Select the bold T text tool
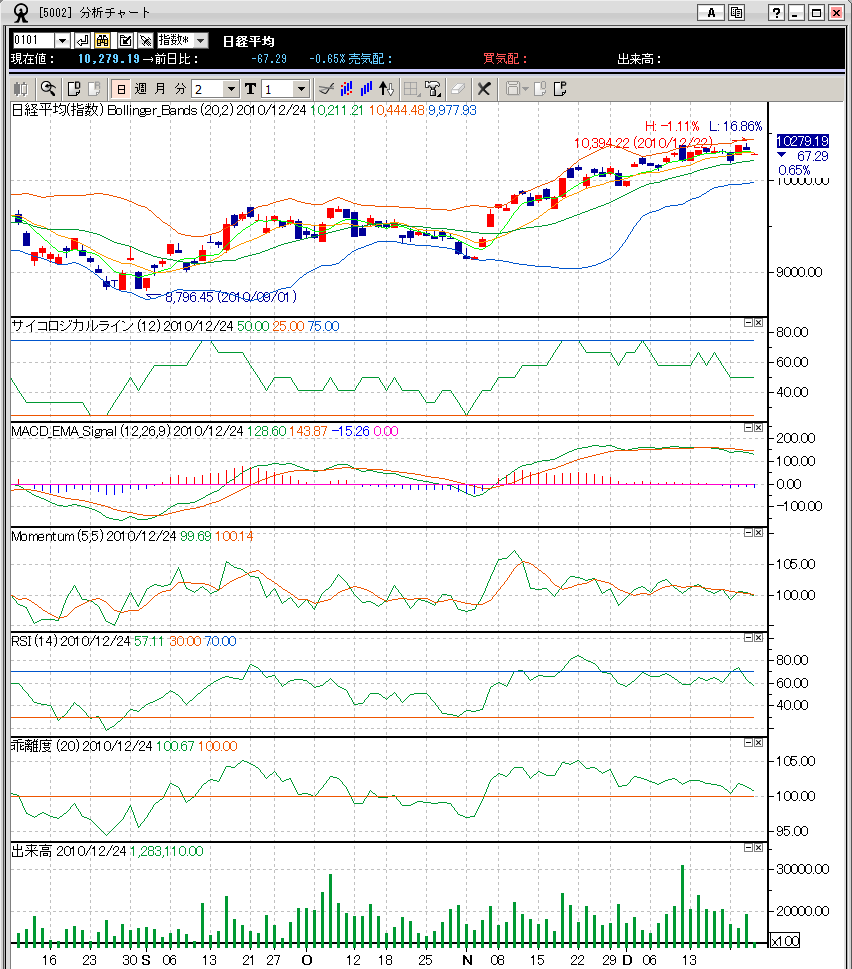Image resolution: width=852 pixels, height=969 pixels. (250, 88)
